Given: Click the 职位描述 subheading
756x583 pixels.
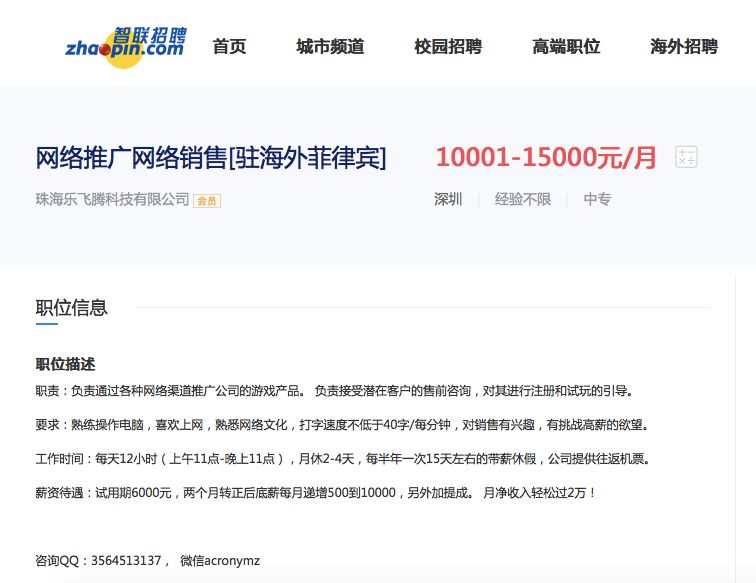Looking at the screenshot, I should click(65, 364).
